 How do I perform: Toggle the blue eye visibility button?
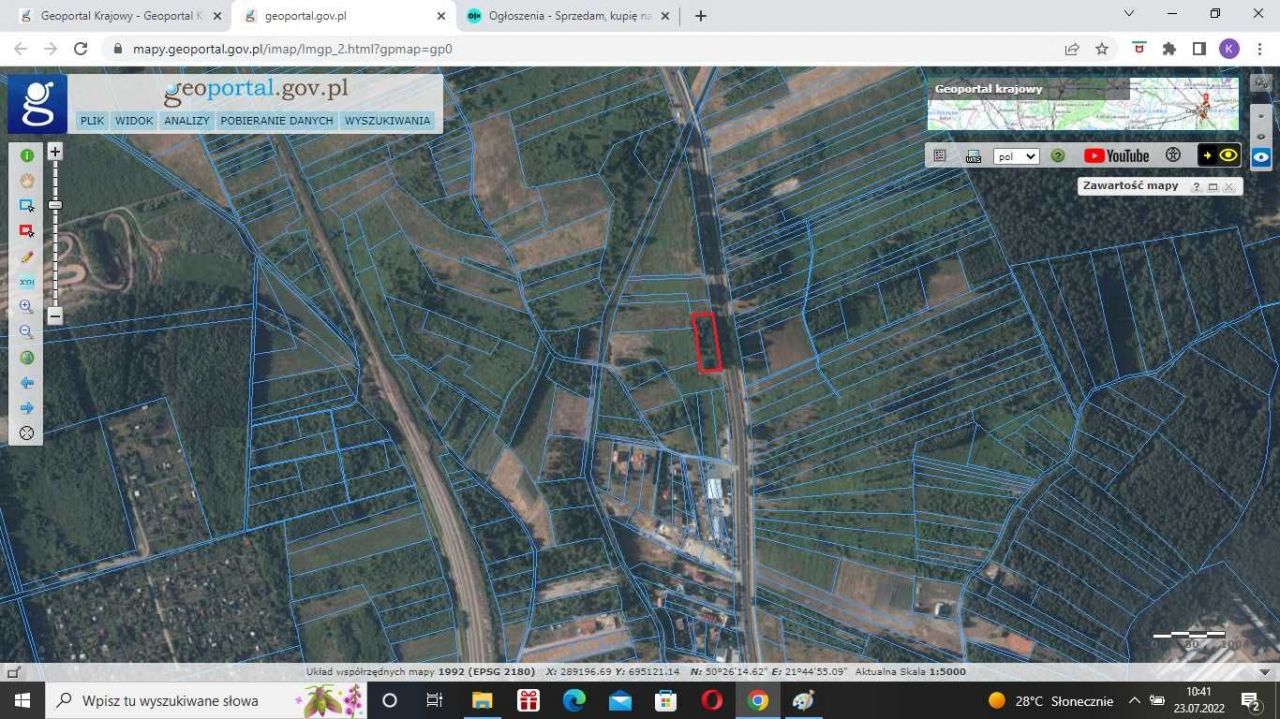[x=1261, y=157]
